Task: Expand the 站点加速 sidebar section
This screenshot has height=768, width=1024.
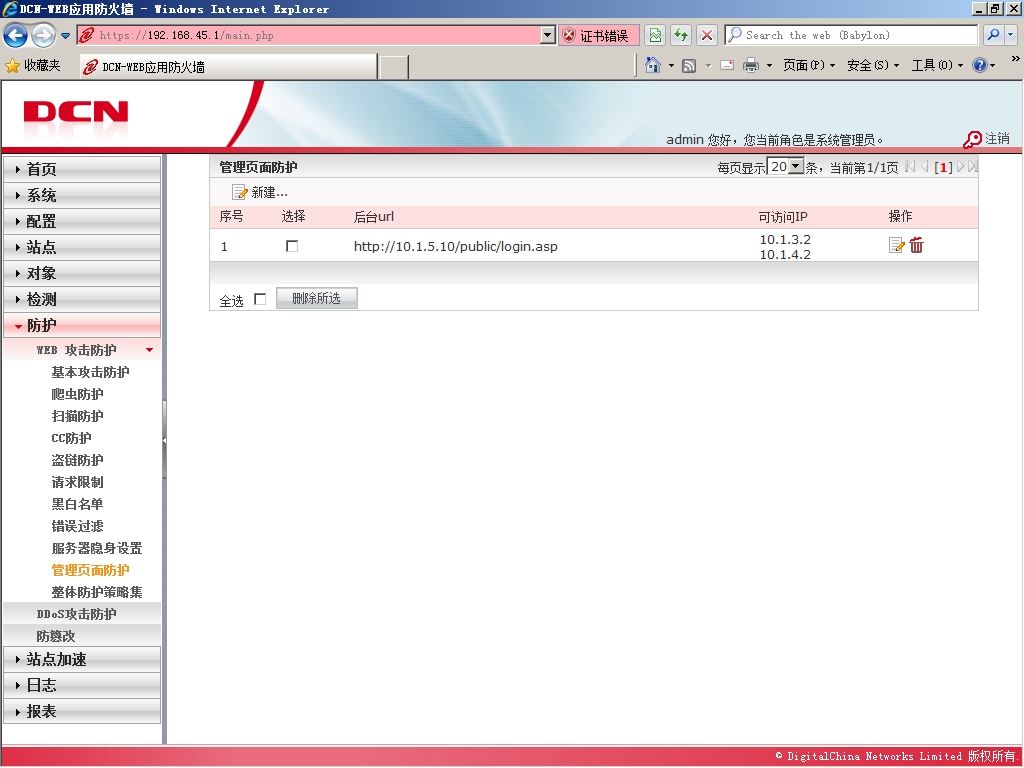Action: pyautogui.click(x=82, y=660)
